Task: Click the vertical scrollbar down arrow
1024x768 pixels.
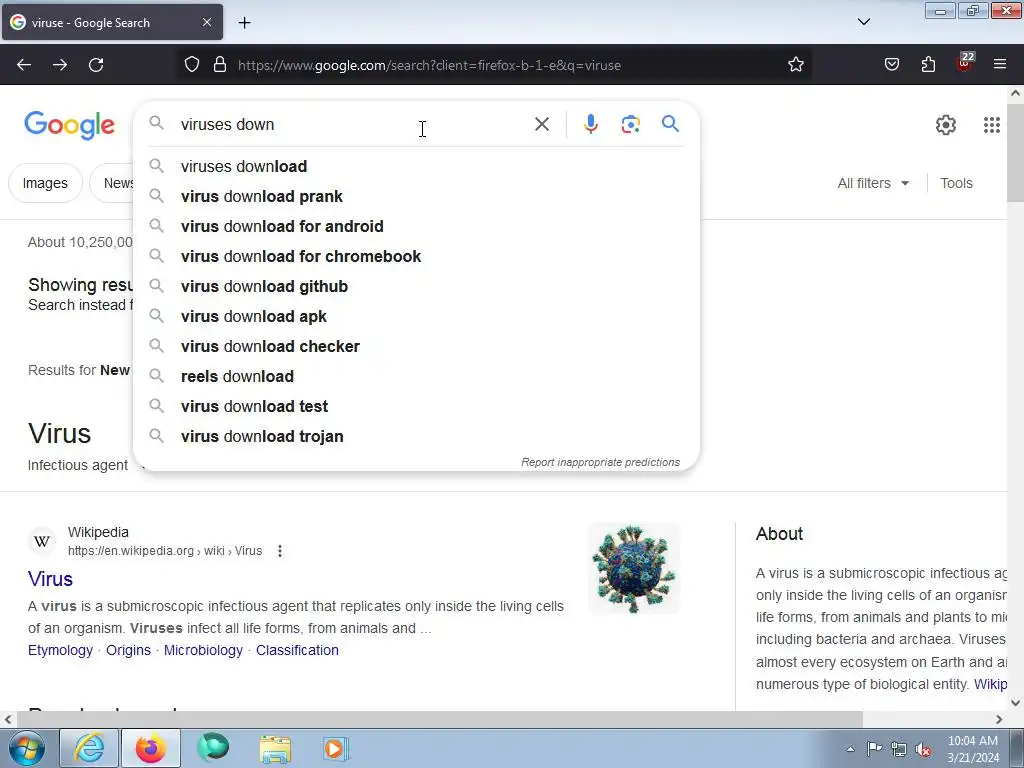Action: (1016, 703)
